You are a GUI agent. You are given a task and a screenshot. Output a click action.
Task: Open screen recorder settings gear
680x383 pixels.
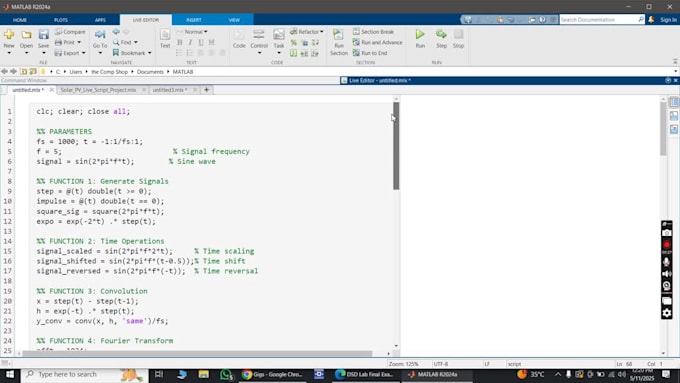click(x=667, y=313)
